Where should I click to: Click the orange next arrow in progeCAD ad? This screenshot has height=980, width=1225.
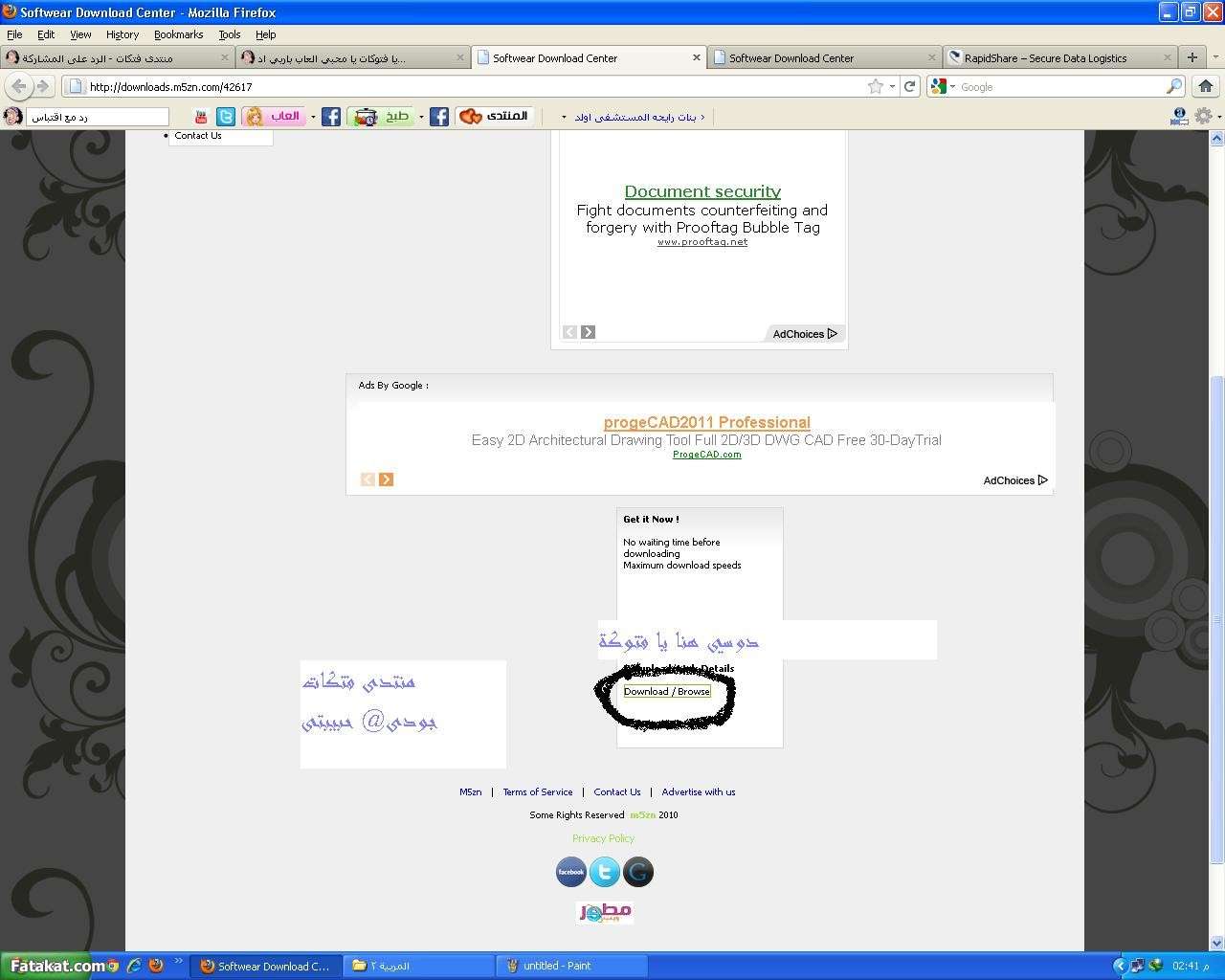click(x=386, y=479)
